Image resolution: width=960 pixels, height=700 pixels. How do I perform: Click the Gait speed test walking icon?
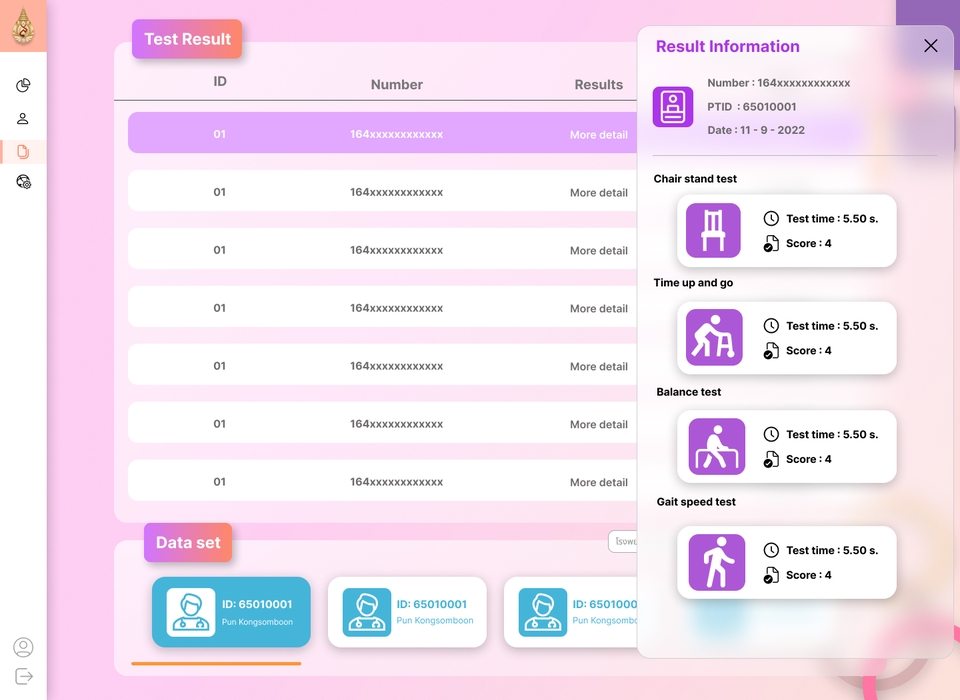717,562
